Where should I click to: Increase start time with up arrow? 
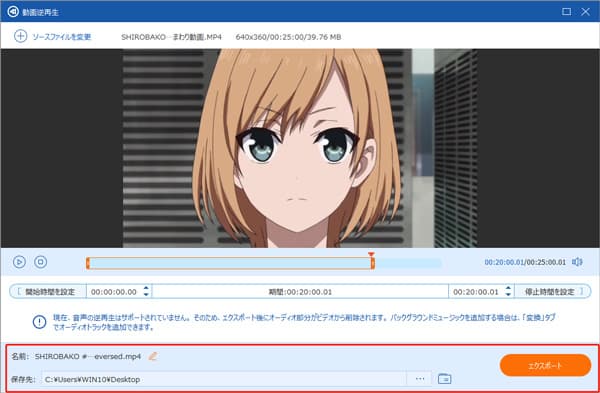[146, 288]
